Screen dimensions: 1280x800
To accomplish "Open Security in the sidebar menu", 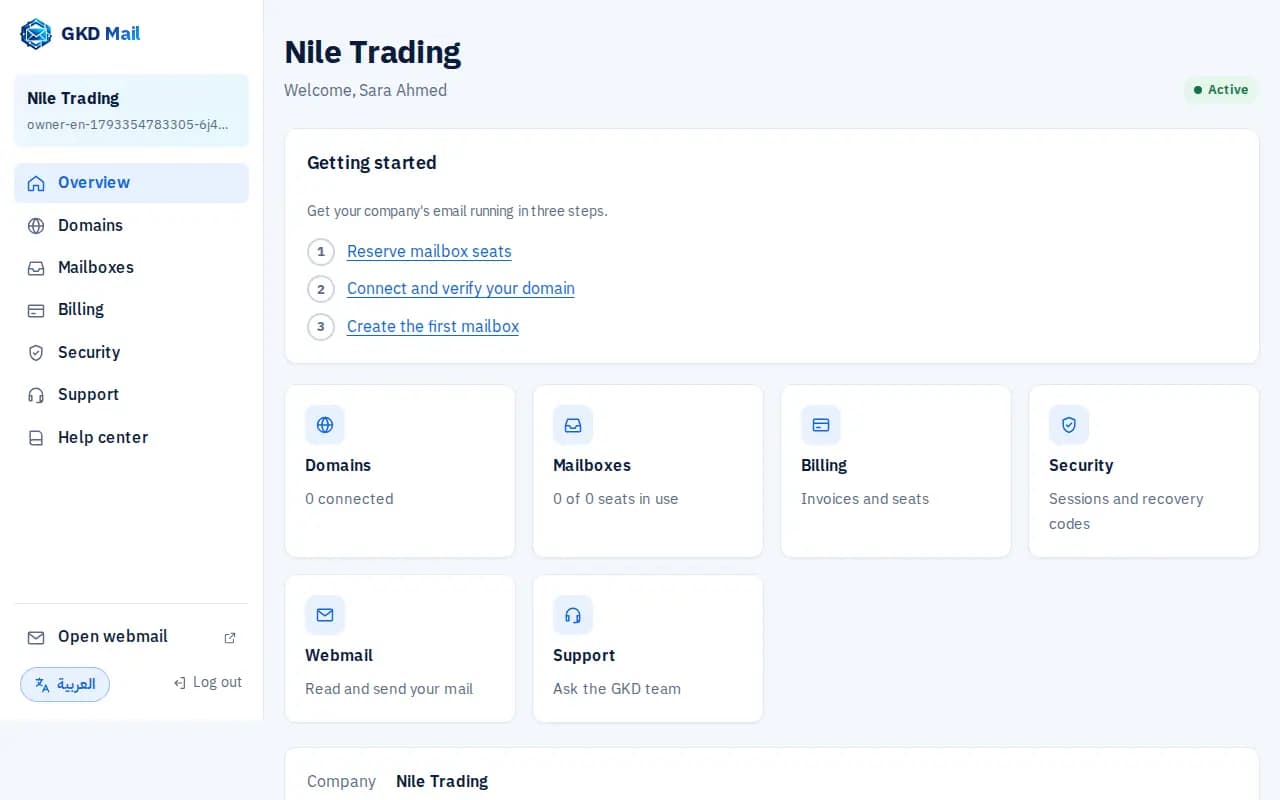I will (x=131, y=353).
